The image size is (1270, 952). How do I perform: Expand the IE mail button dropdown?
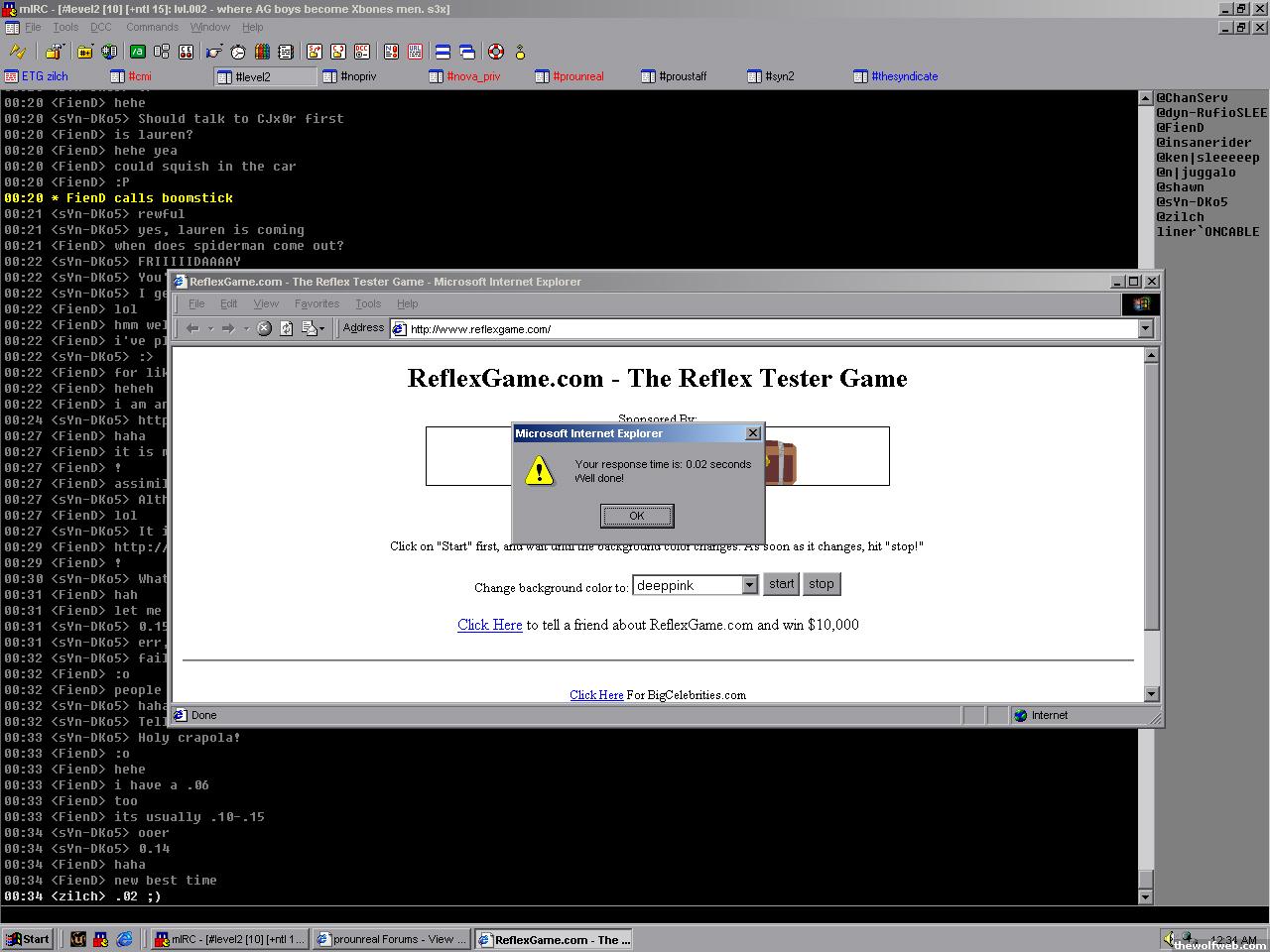click(321, 328)
